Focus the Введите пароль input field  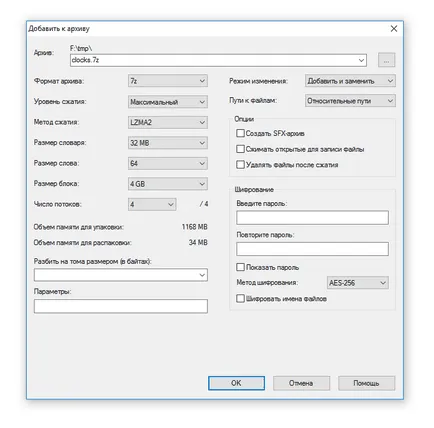click(x=312, y=217)
